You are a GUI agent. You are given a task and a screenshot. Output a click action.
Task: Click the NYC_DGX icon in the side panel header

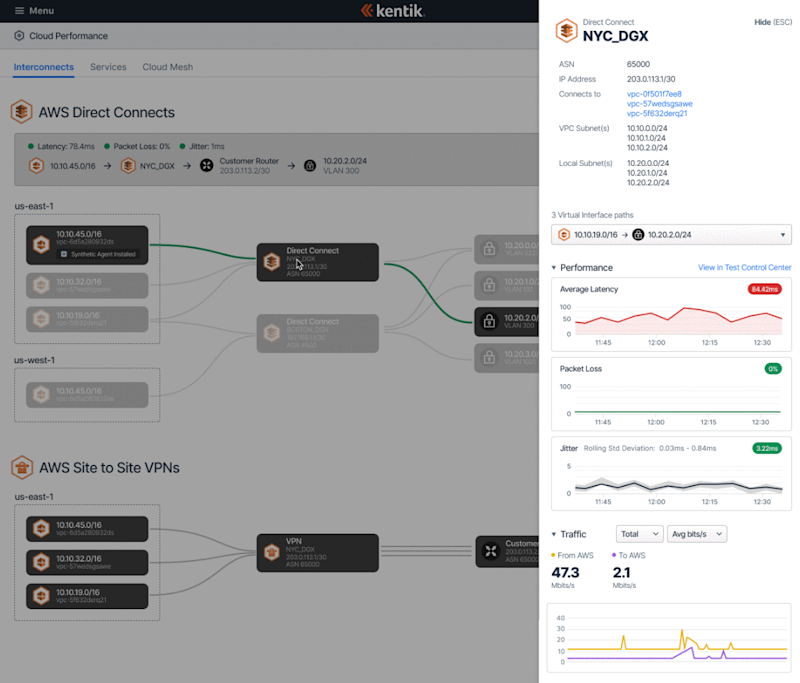click(566, 31)
